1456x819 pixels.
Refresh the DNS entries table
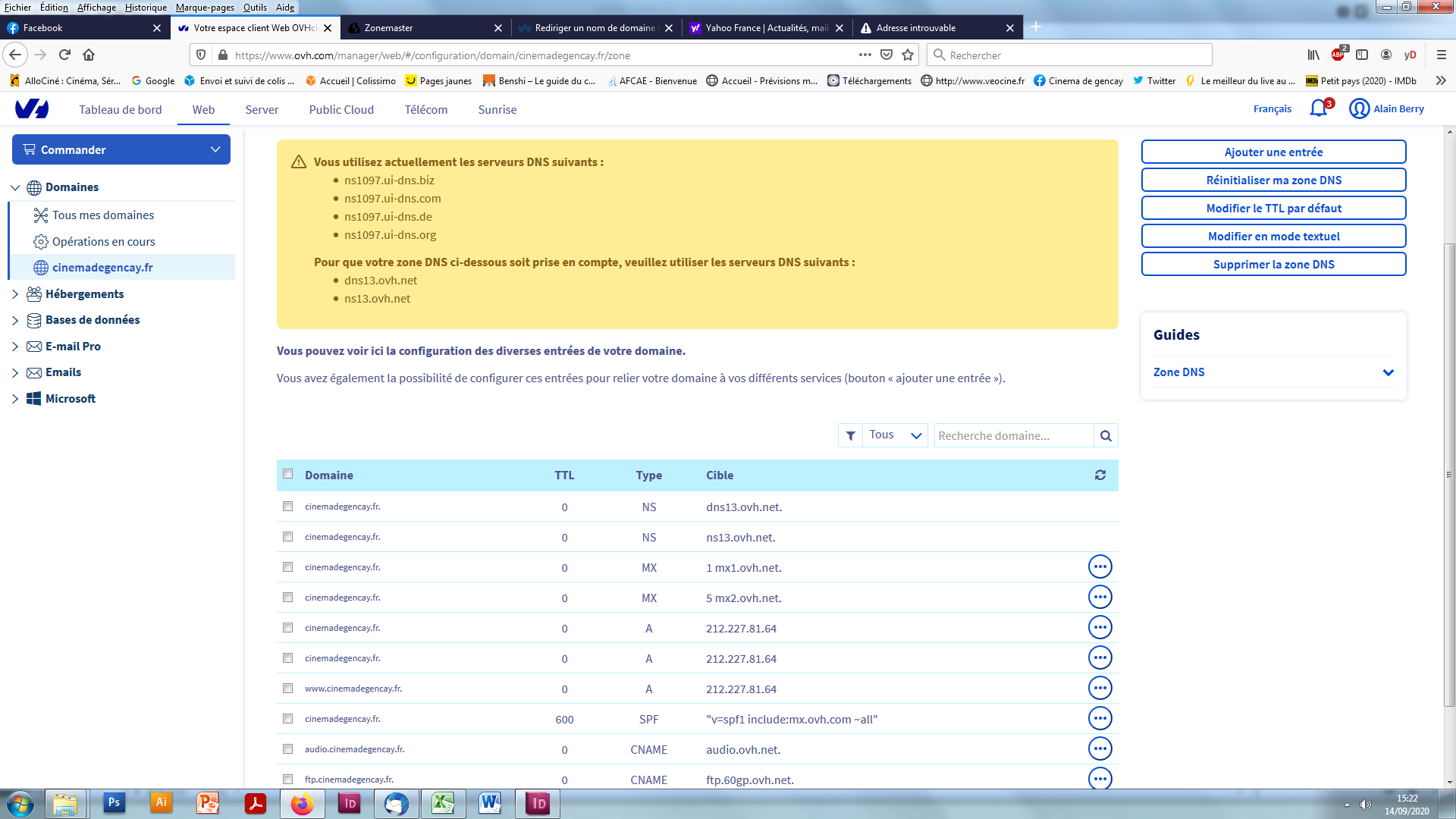click(x=1100, y=475)
